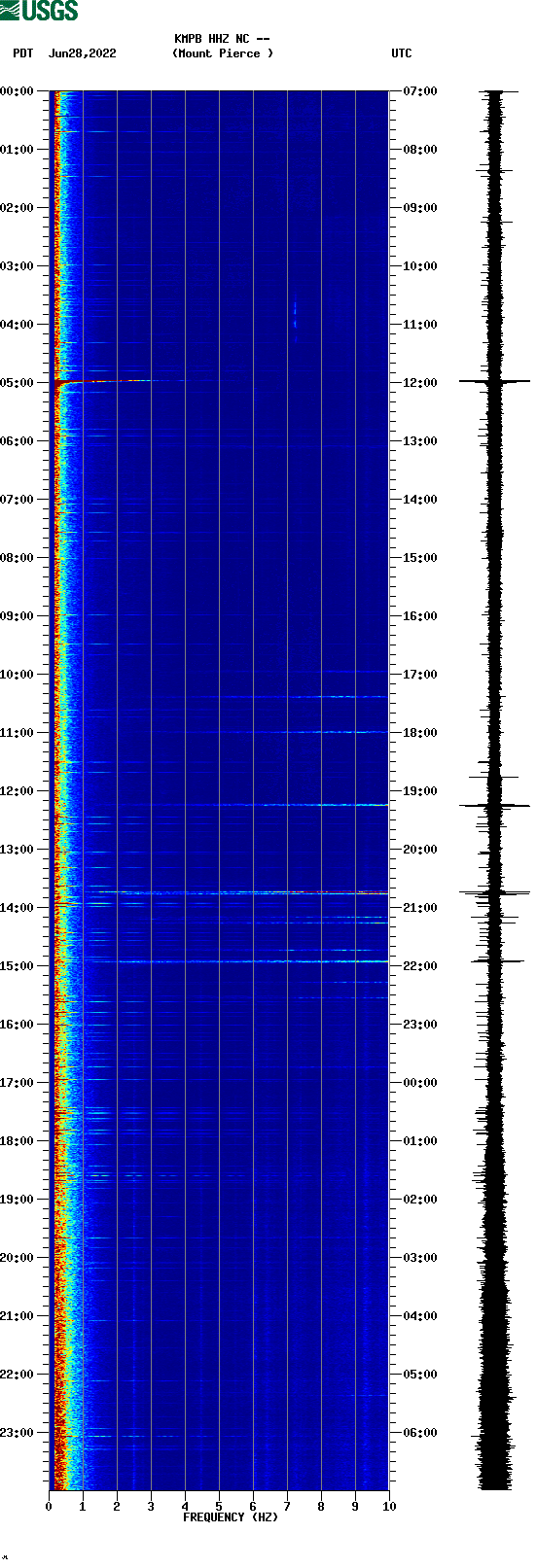The width and height of the screenshot is (537, 1568).
Task: Click the 00:00 UTC time label
Action: 420,1083
